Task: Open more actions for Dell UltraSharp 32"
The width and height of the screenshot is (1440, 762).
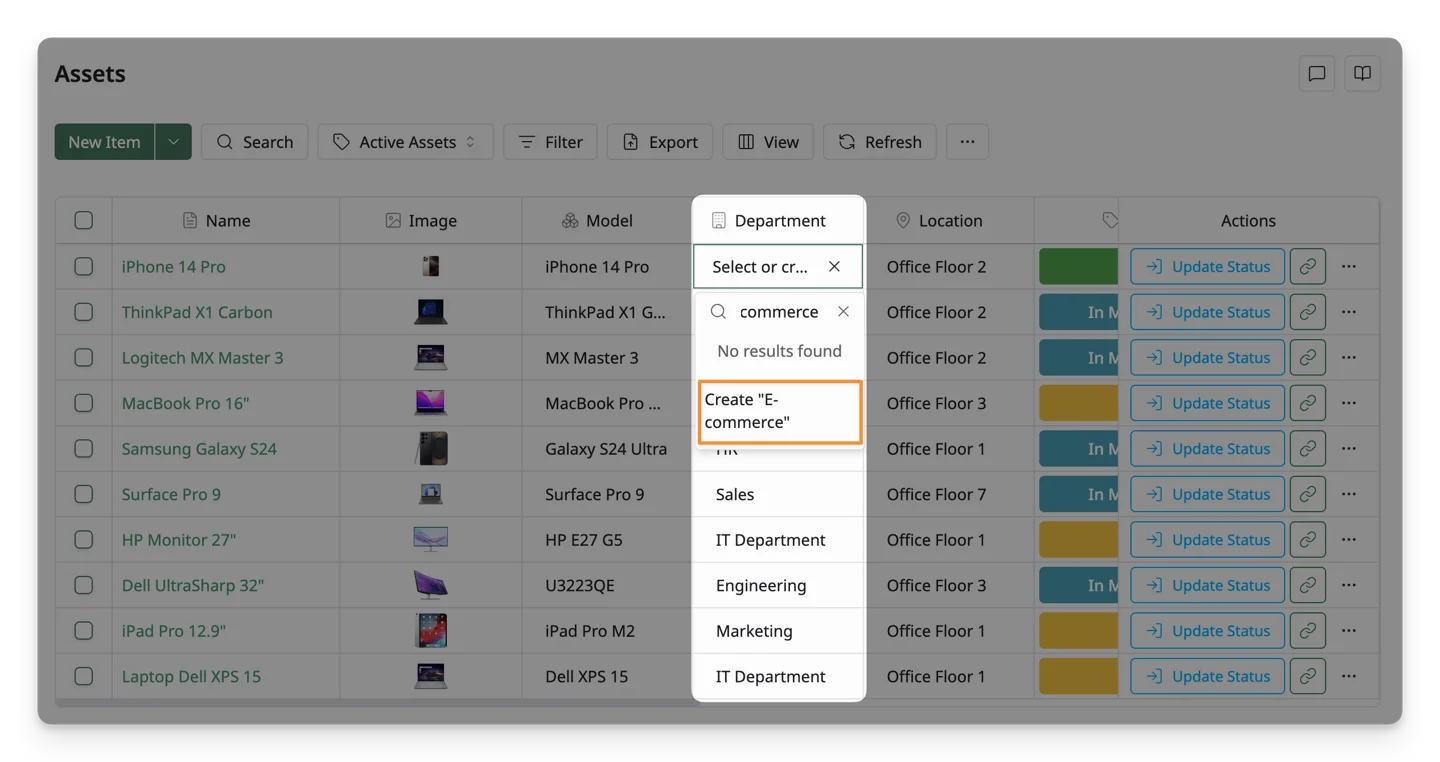Action: [1349, 585]
